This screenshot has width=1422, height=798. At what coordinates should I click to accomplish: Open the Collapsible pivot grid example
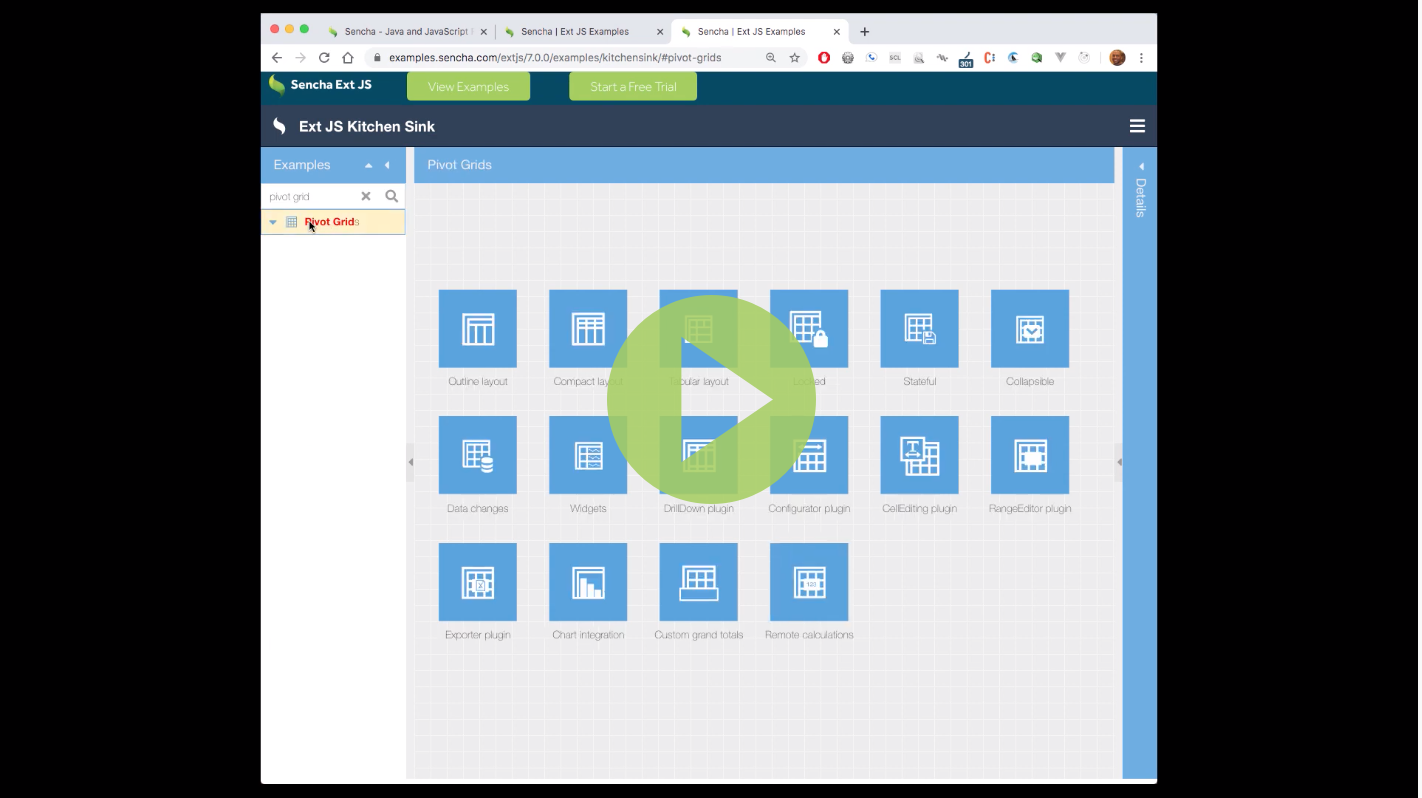[1030, 329]
